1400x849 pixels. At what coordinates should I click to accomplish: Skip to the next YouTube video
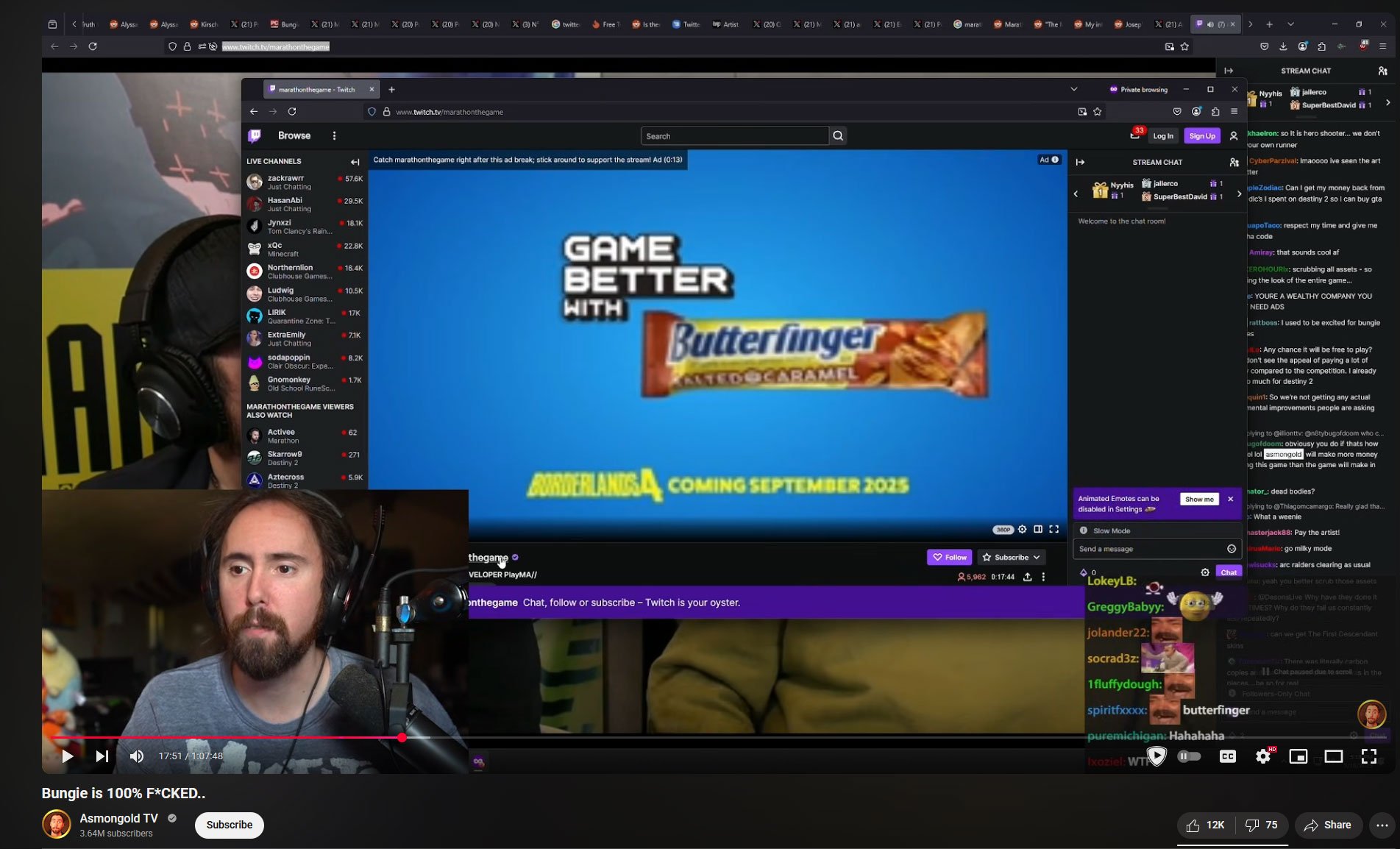102,756
